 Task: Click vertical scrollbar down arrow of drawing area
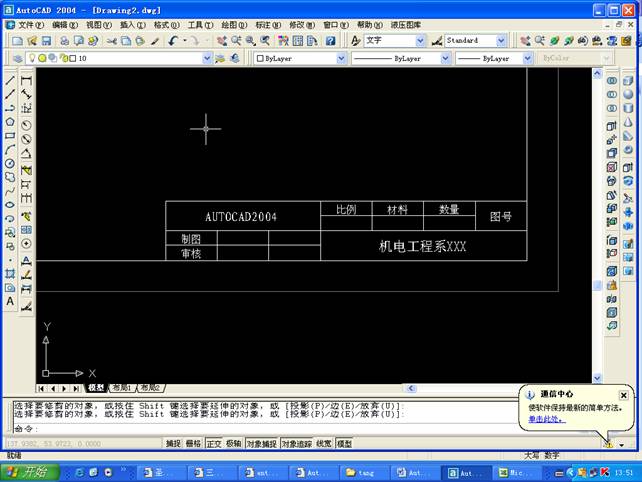coord(597,378)
